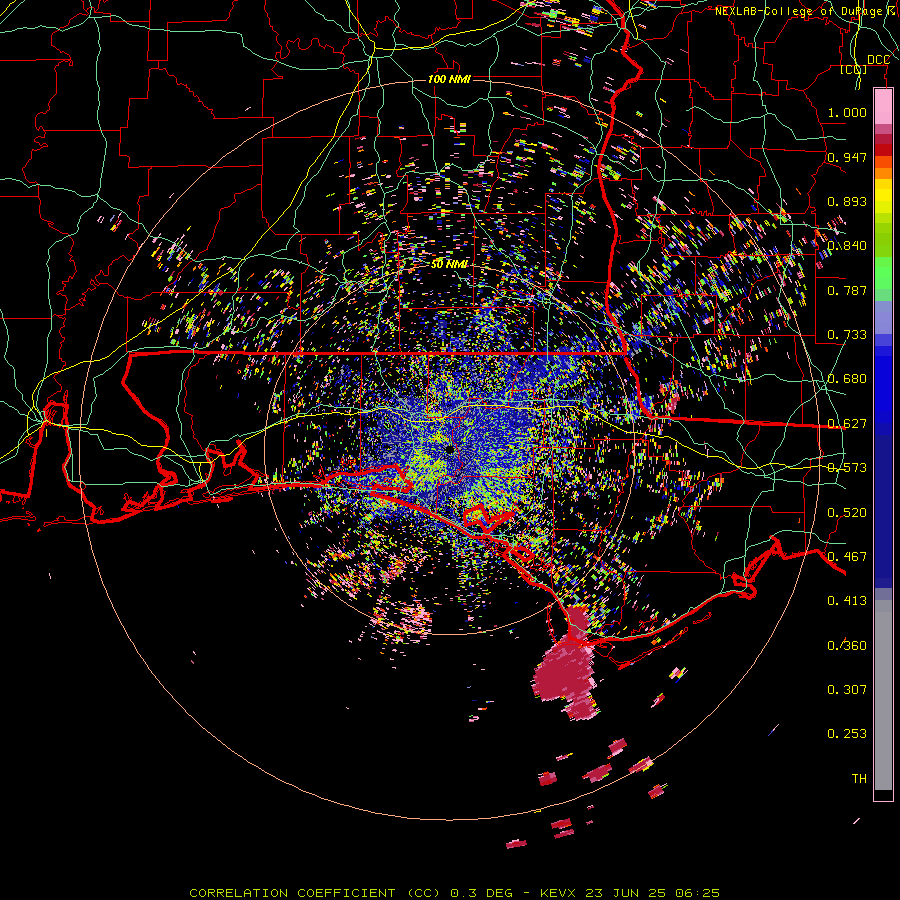Select the 0.627 scale value
The height and width of the screenshot is (900, 900).
pyautogui.click(x=847, y=424)
